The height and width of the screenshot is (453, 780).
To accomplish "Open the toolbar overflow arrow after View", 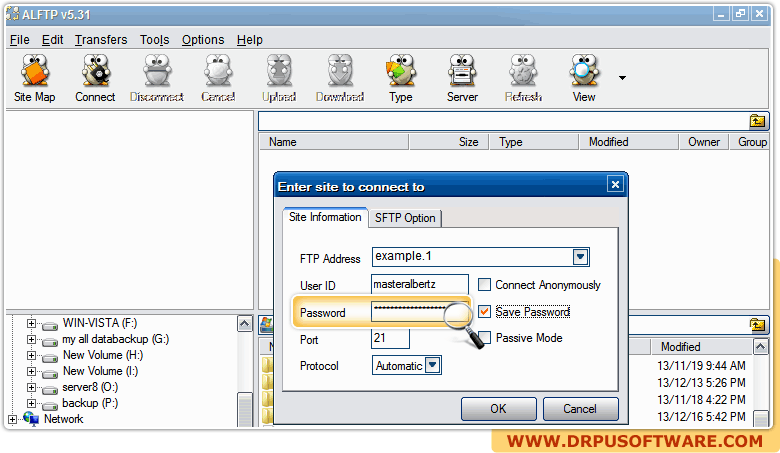I will 622,78.
